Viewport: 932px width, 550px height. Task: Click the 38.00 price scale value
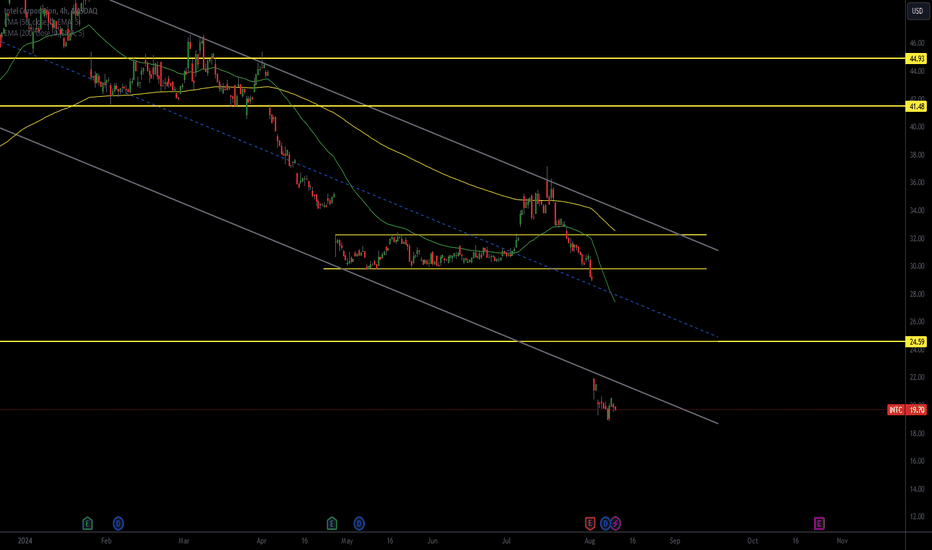coord(917,155)
